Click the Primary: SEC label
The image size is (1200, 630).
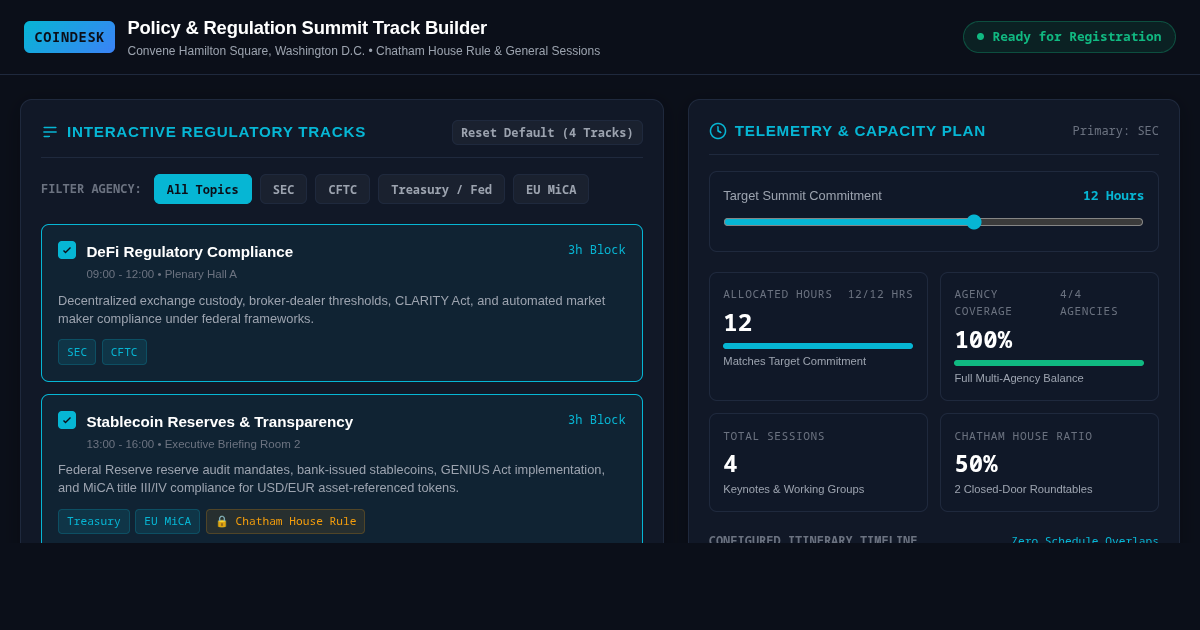(x=1115, y=131)
